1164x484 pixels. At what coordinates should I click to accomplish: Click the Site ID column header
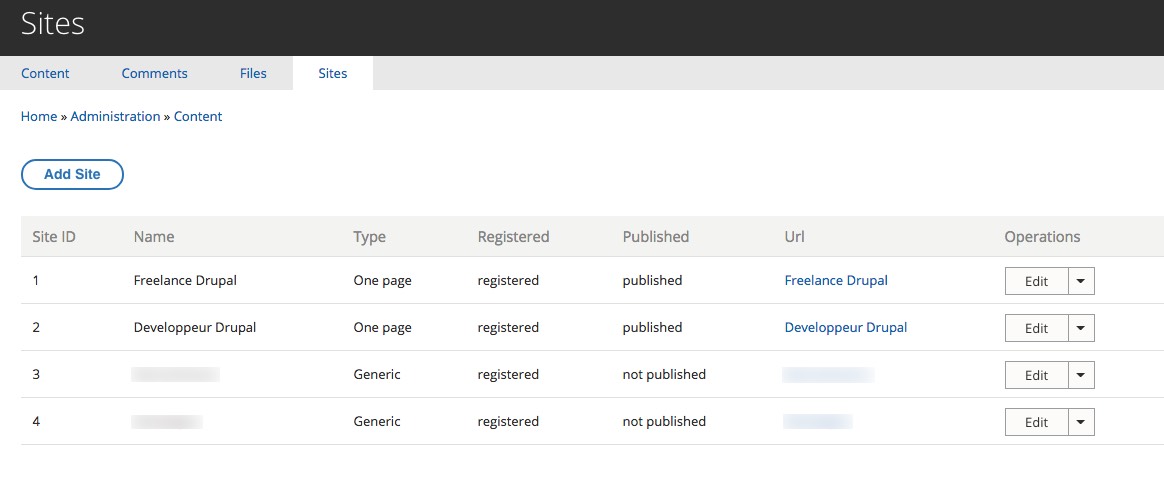click(x=54, y=237)
